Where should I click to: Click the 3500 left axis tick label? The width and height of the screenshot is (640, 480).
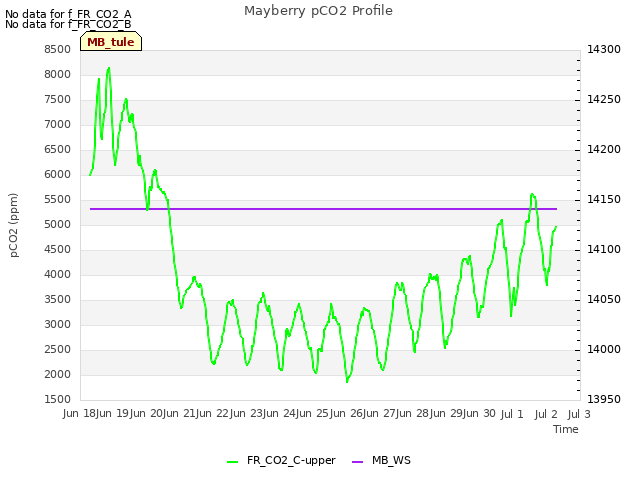click(58, 300)
